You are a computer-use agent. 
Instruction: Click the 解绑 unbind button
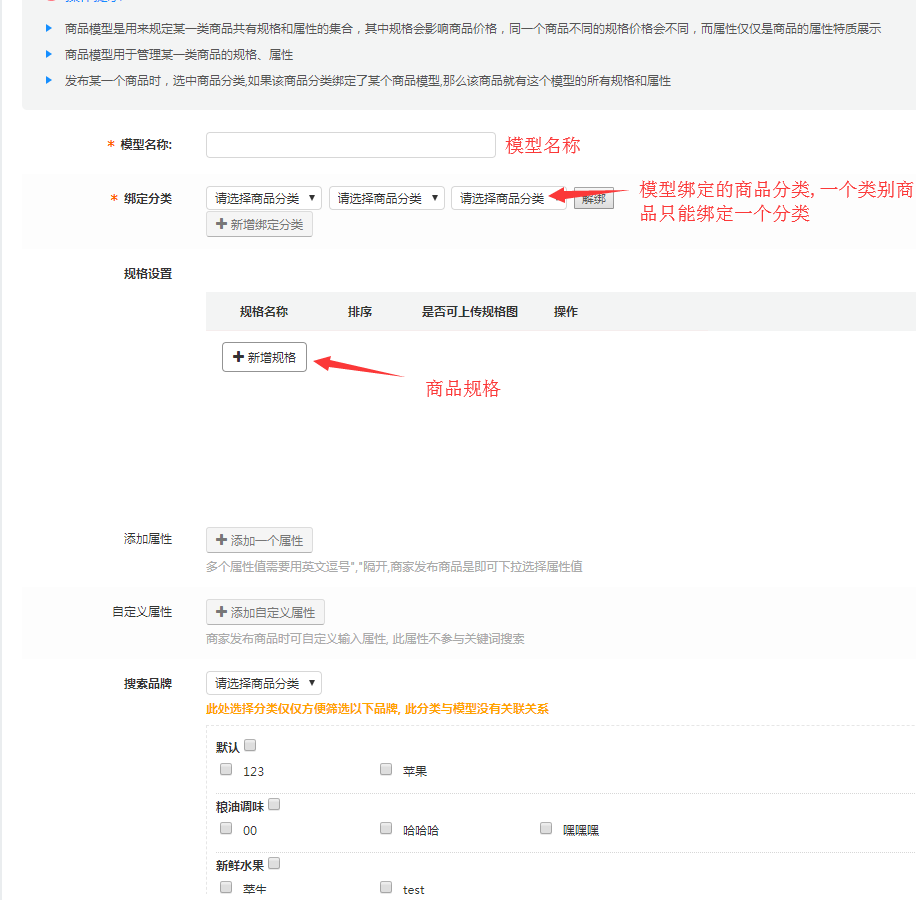593,198
